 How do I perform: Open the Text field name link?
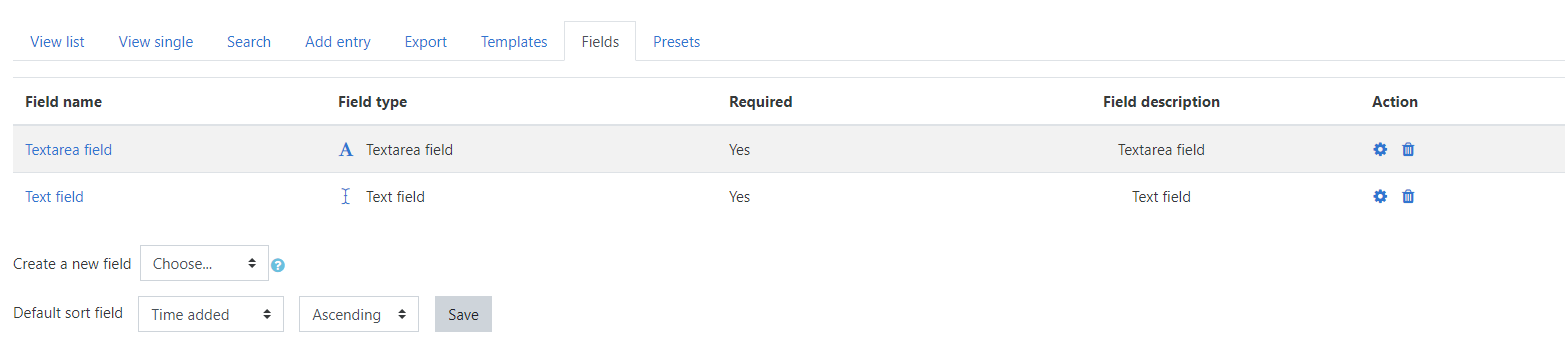[x=54, y=197]
